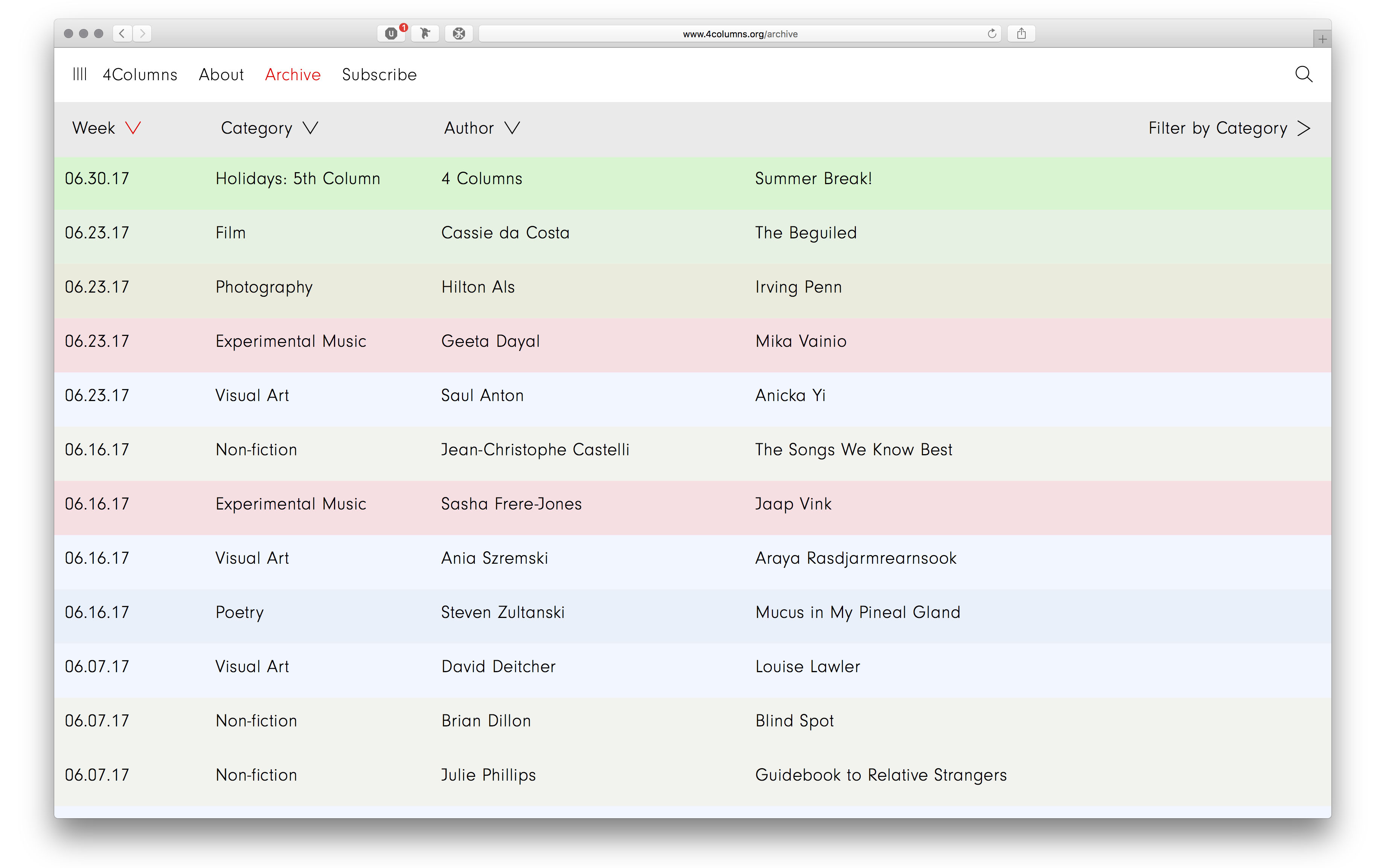Click the 4 Columns author cell
1383x868 pixels.
click(x=482, y=178)
